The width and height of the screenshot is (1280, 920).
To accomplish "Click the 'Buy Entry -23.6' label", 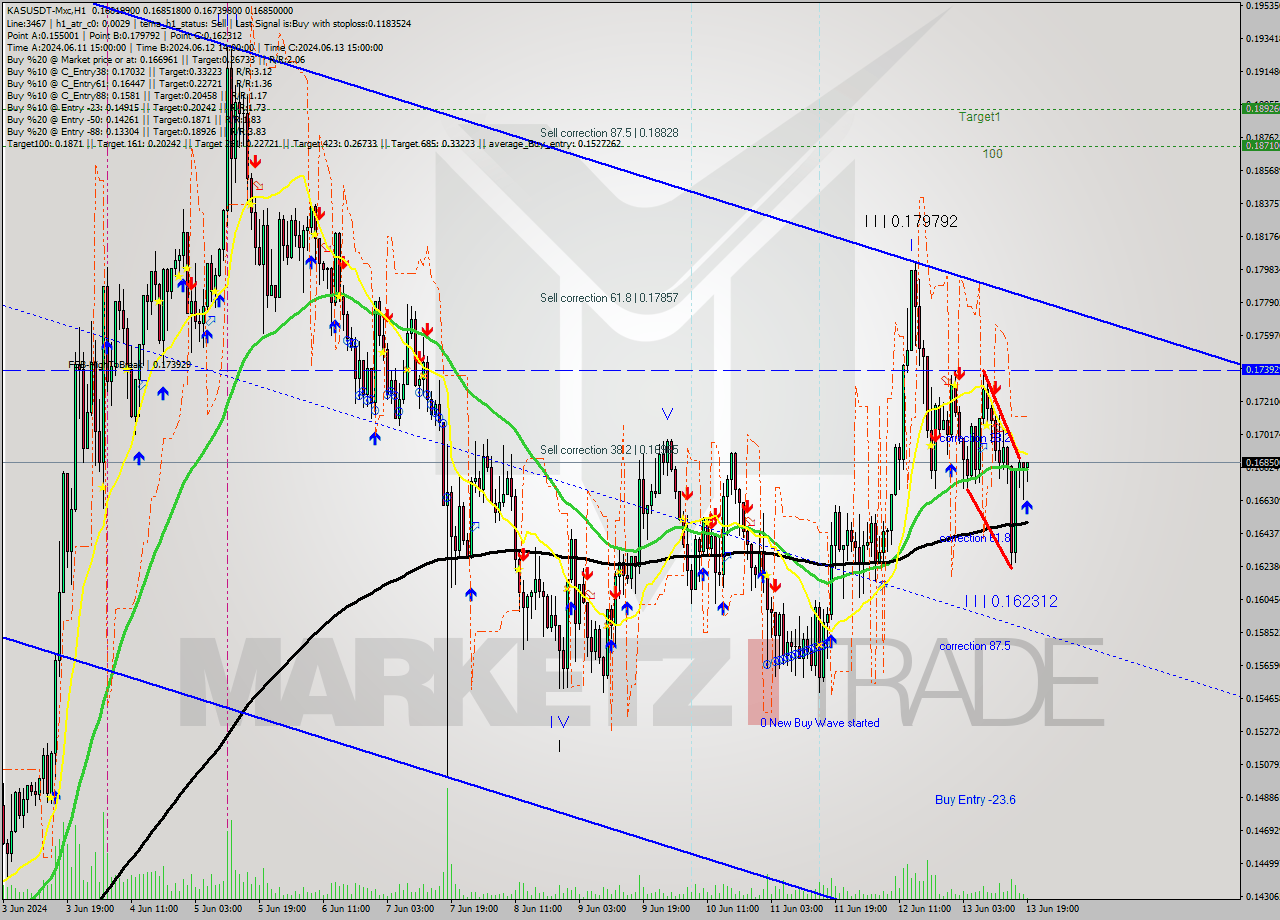I will [976, 799].
